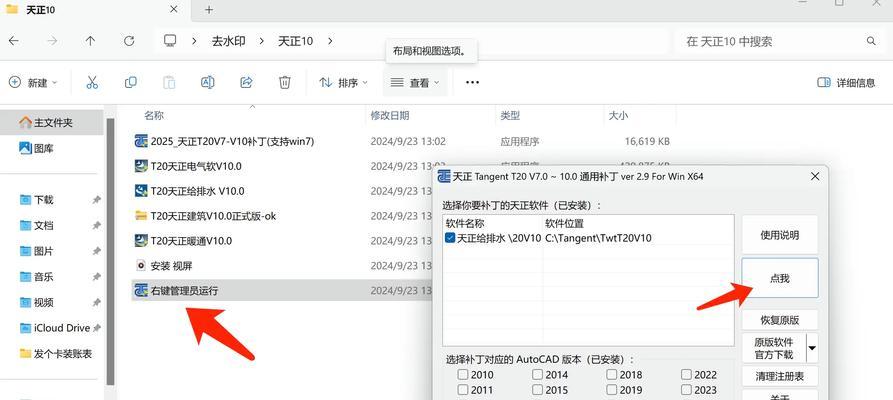Image resolution: width=893 pixels, height=400 pixels.
Task: Rename the selected file using toolbar icon
Action: [x=208, y=83]
